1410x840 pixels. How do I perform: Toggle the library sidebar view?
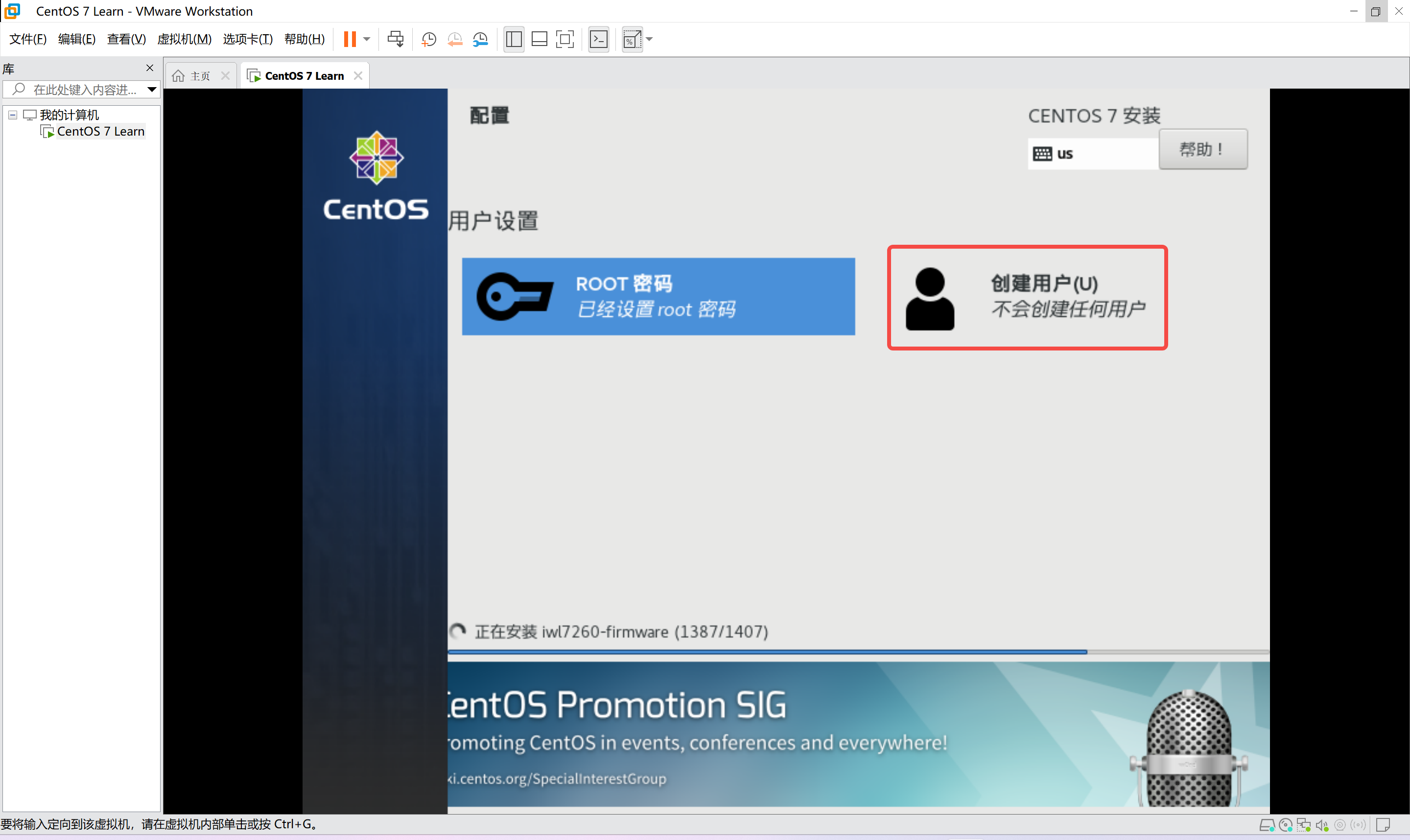[514, 39]
